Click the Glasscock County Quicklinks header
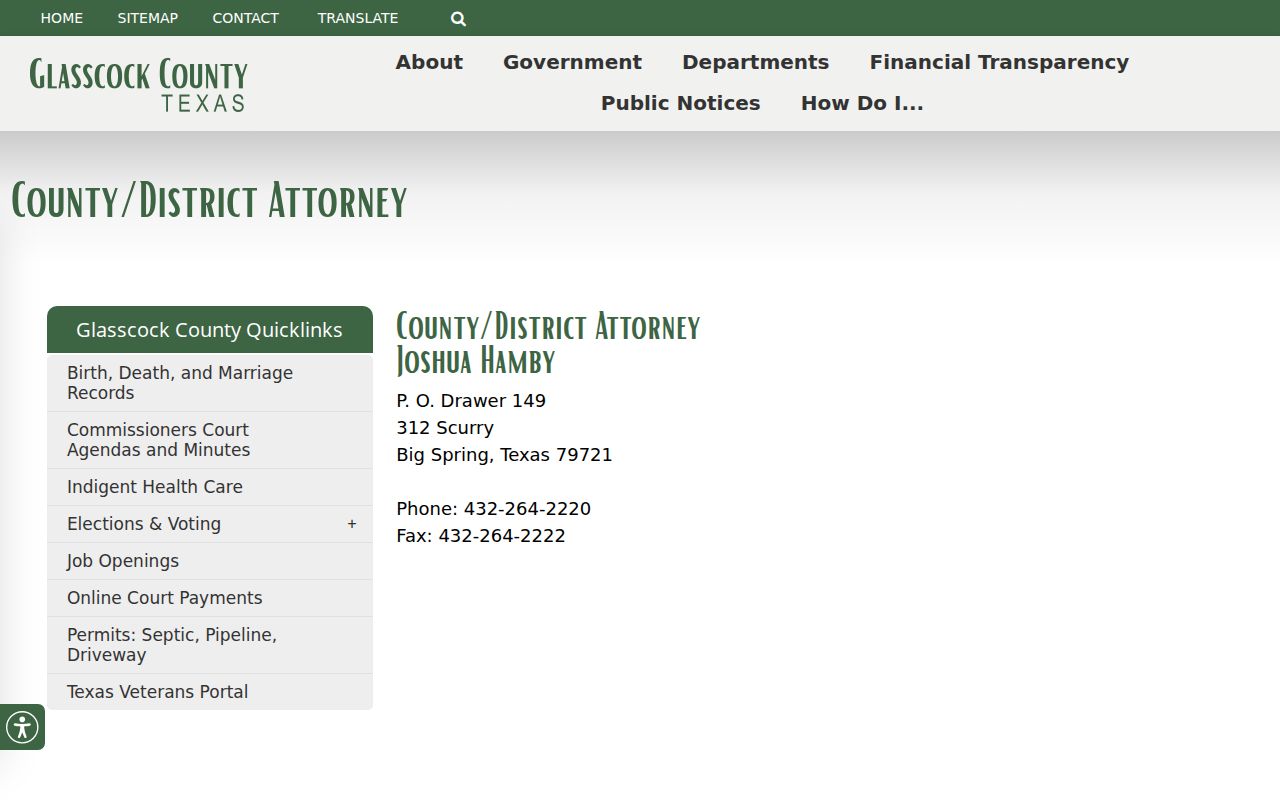1280x800 pixels. [x=210, y=330]
